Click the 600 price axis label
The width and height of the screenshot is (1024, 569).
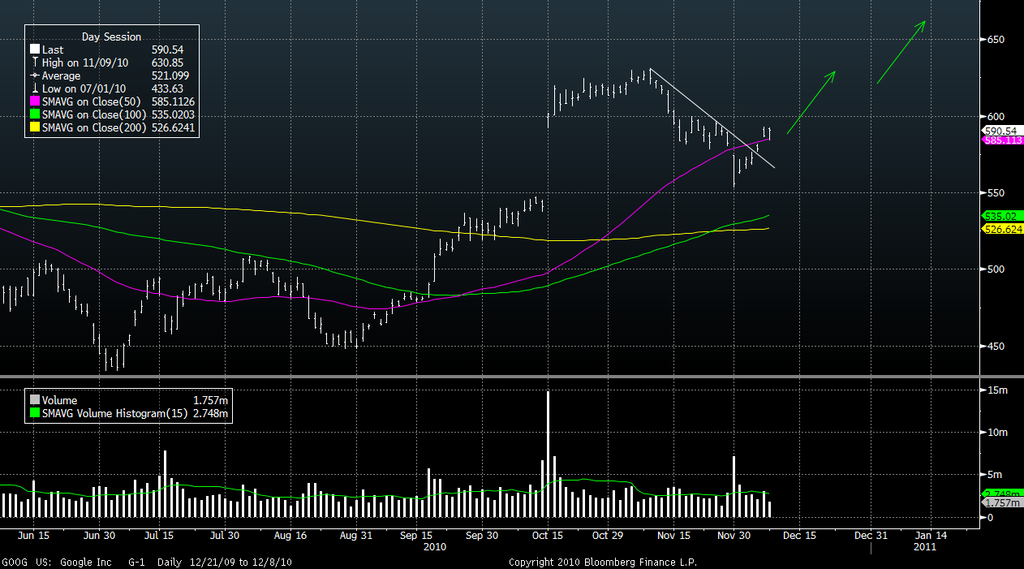(x=995, y=116)
